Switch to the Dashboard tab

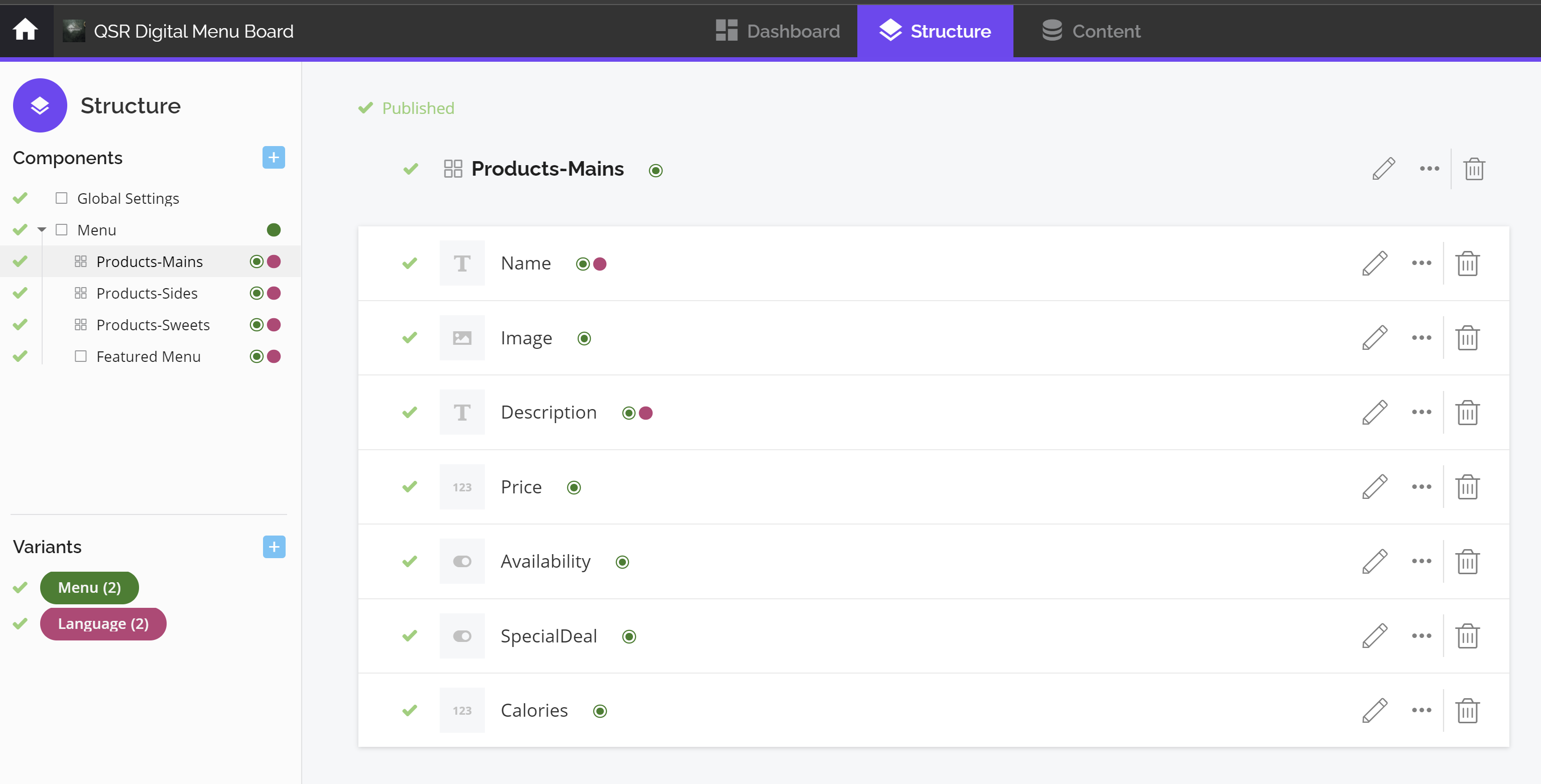778,31
